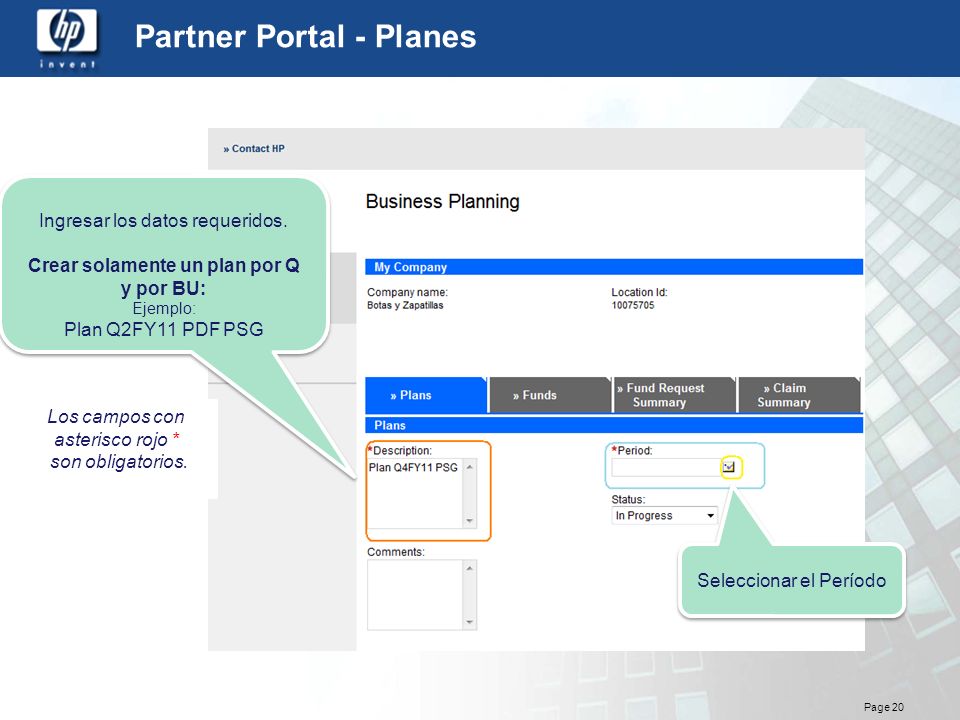Click the Page 20 footer text

[x=883, y=707]
